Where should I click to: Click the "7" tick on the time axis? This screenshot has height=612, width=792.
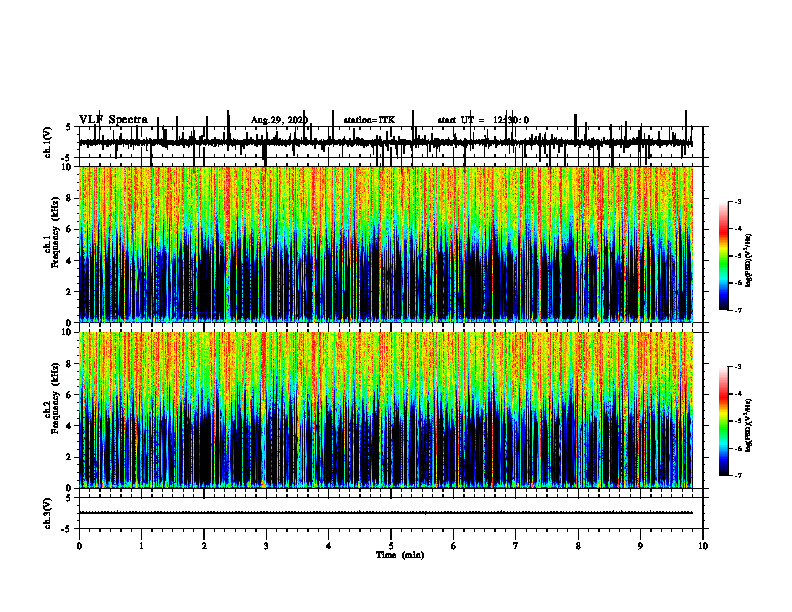tap(516, 546)
